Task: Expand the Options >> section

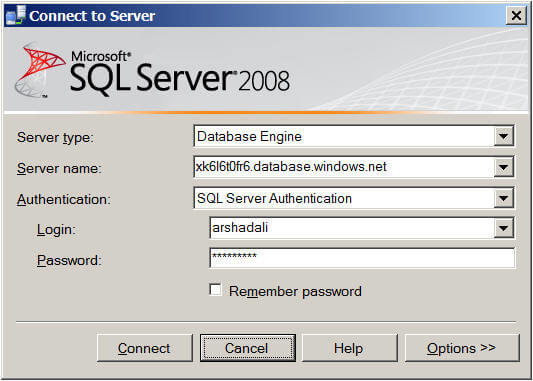Action: [462, 348]
